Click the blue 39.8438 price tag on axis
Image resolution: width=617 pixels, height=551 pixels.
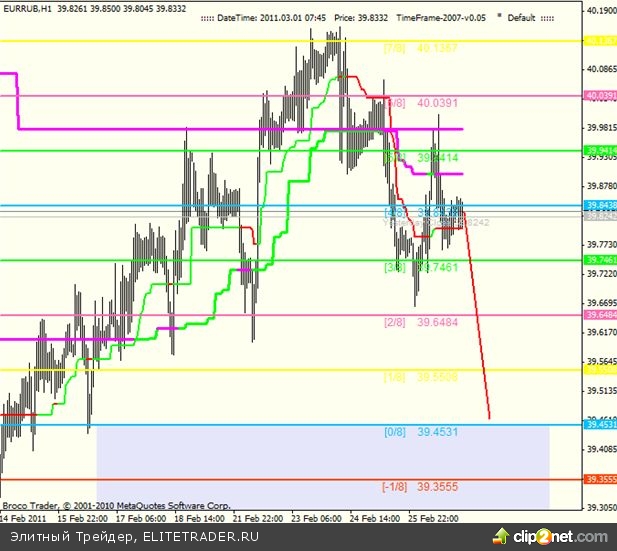(601, 205)
